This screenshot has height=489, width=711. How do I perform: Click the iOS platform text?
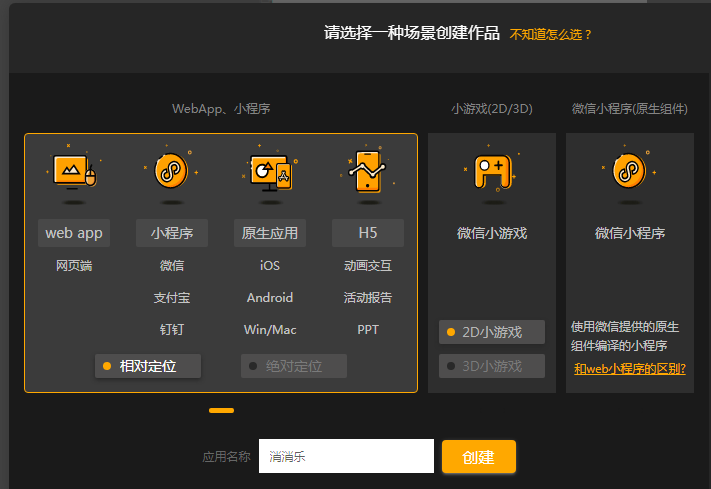(x=270, y=265)
